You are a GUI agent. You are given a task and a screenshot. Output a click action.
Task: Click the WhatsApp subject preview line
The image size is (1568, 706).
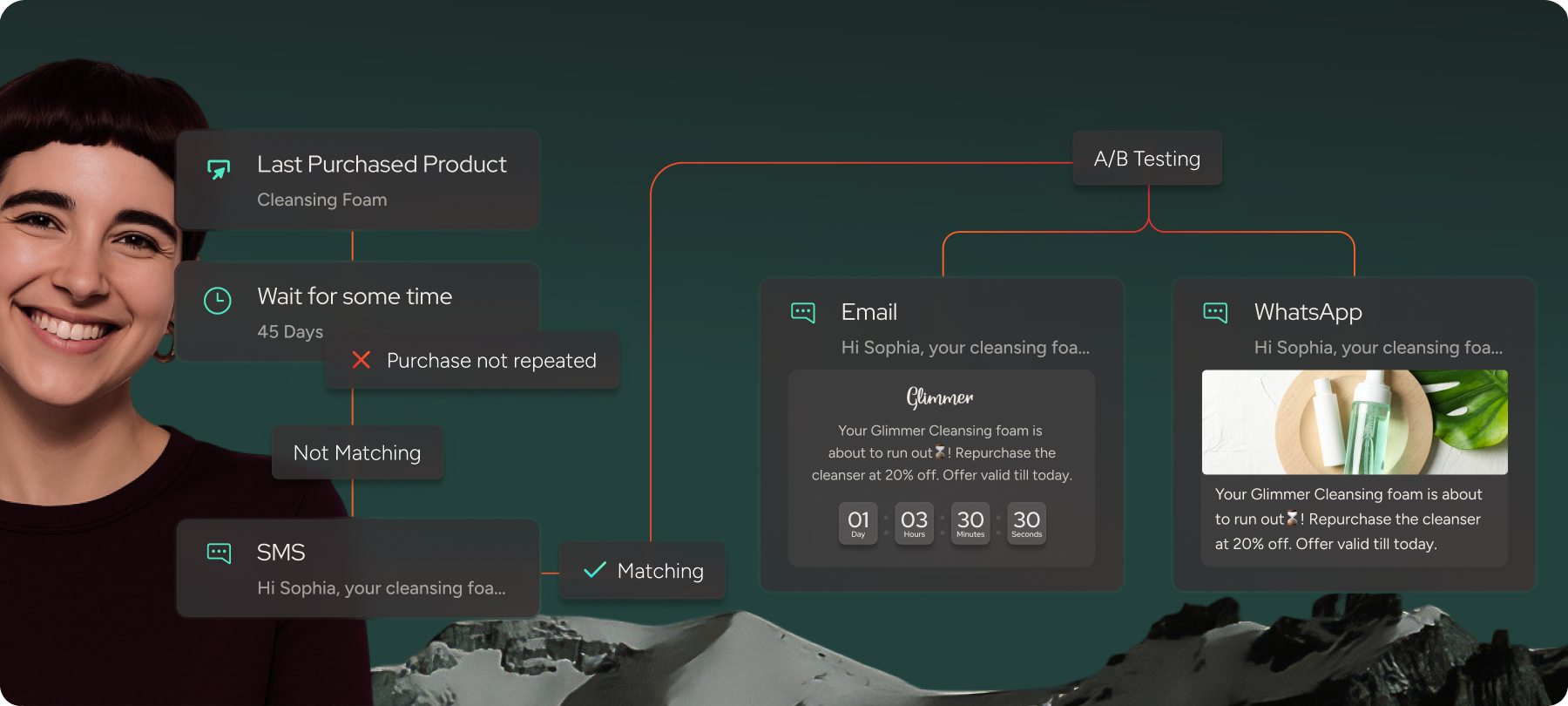1378,348
